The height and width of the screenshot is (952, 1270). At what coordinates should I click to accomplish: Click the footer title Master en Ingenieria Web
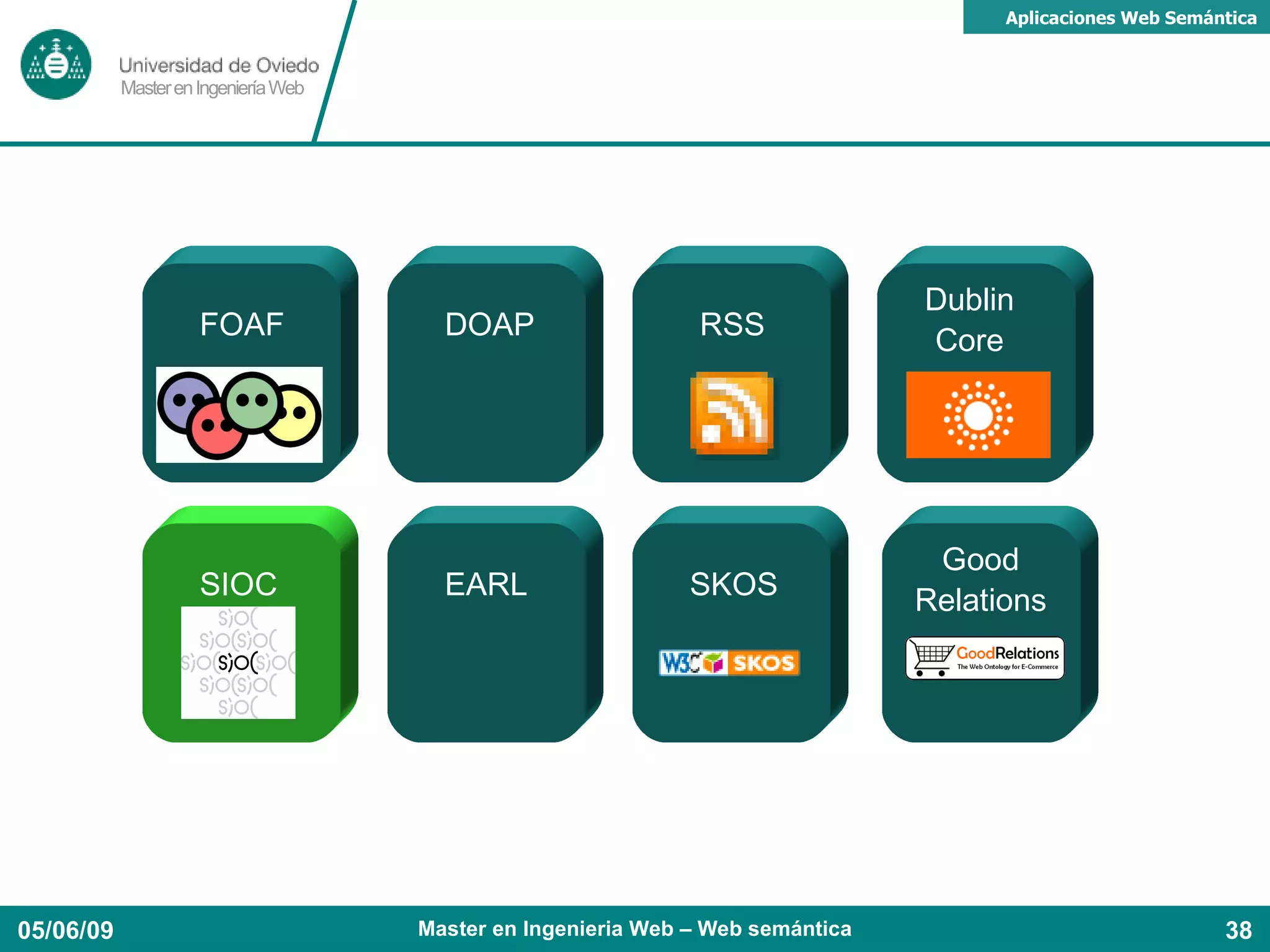pos(634,928)
